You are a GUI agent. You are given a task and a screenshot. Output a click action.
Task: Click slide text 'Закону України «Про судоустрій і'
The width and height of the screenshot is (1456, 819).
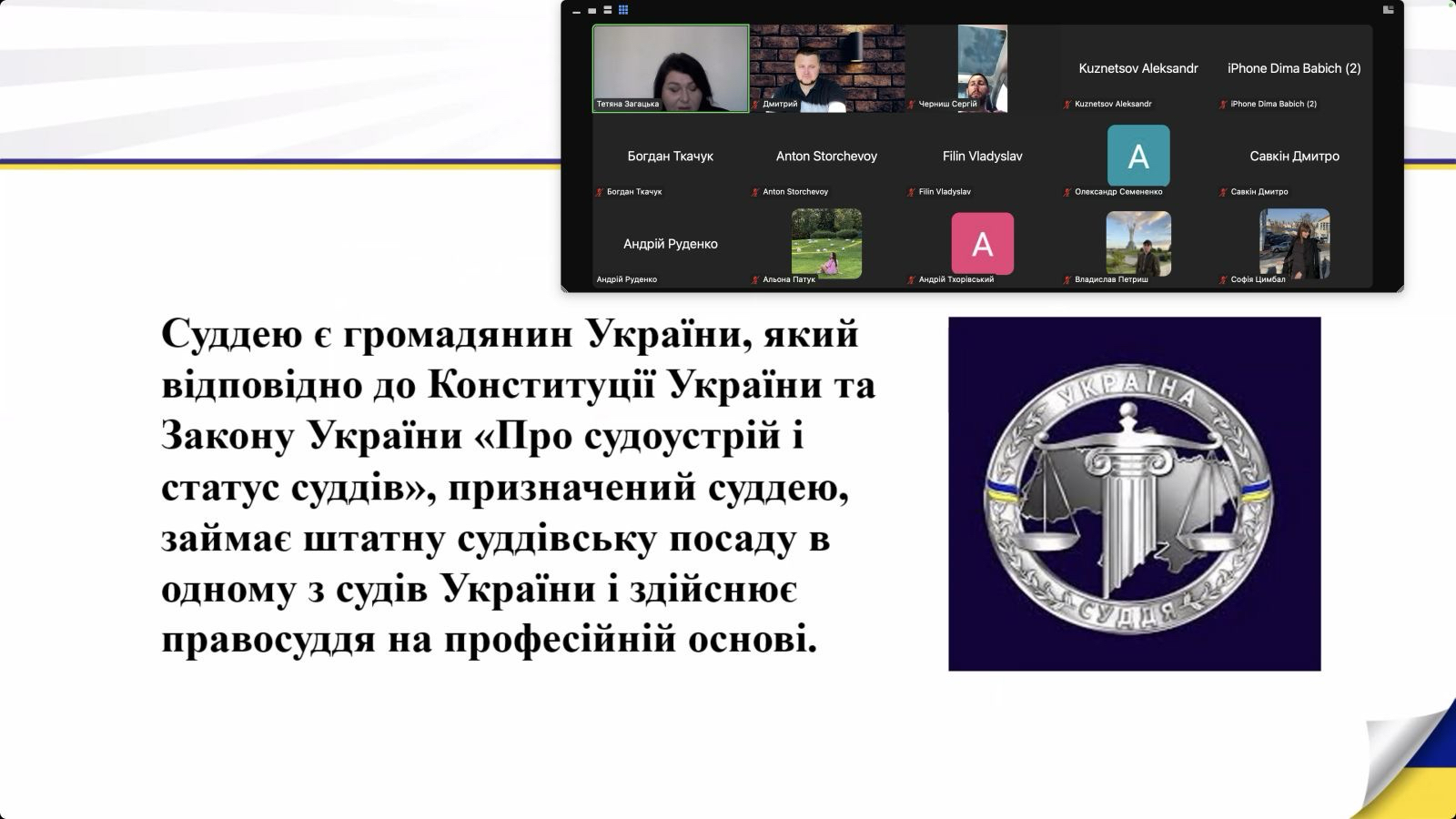tap(482, 437)
